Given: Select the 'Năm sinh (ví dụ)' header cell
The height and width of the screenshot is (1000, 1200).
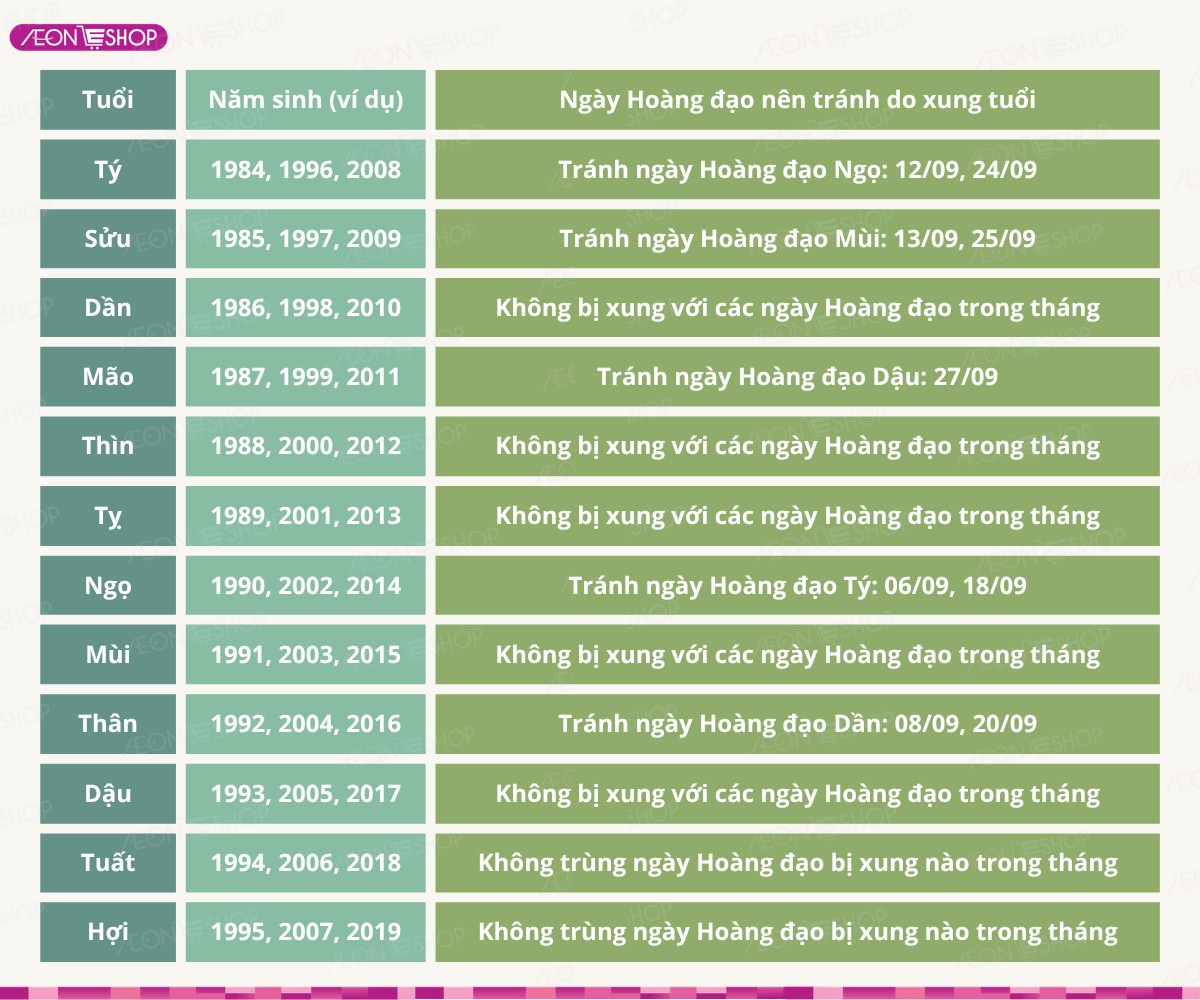Looking at the screenshot, I should pyautogui.click(x=305, y=100).
